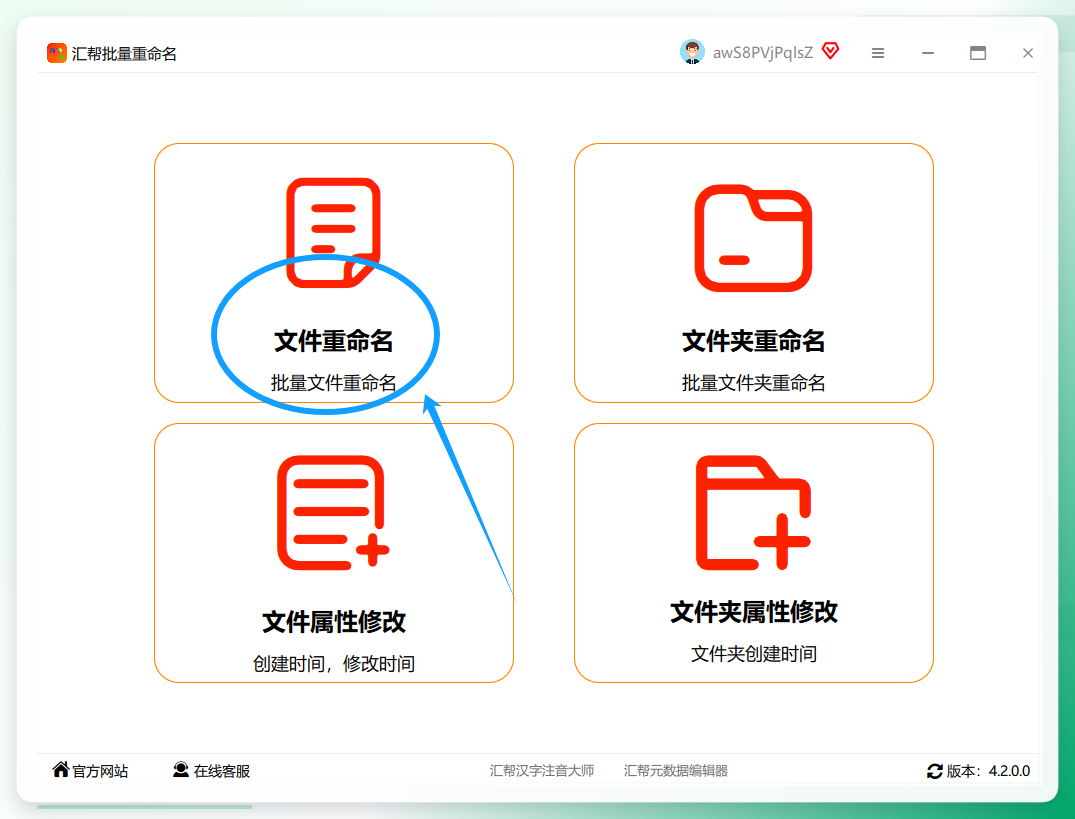
Task: Open the 官方网站 link
Action: (100, 771)
